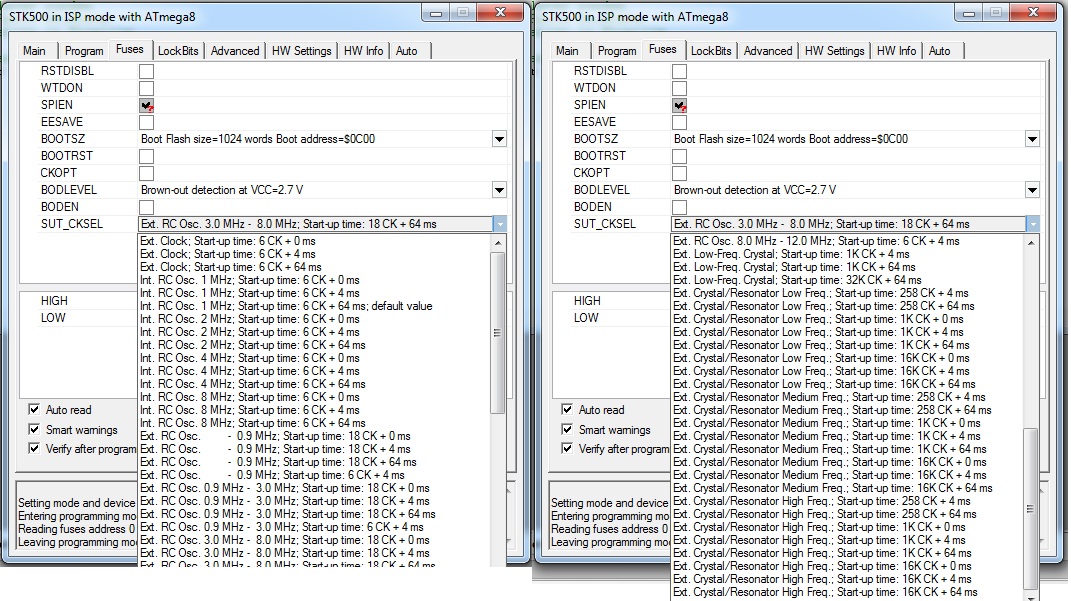This screenshot has height=601, width=1071.
Task: Expand BODLEVEL dropdown in the left window
Action: (499, 191)
